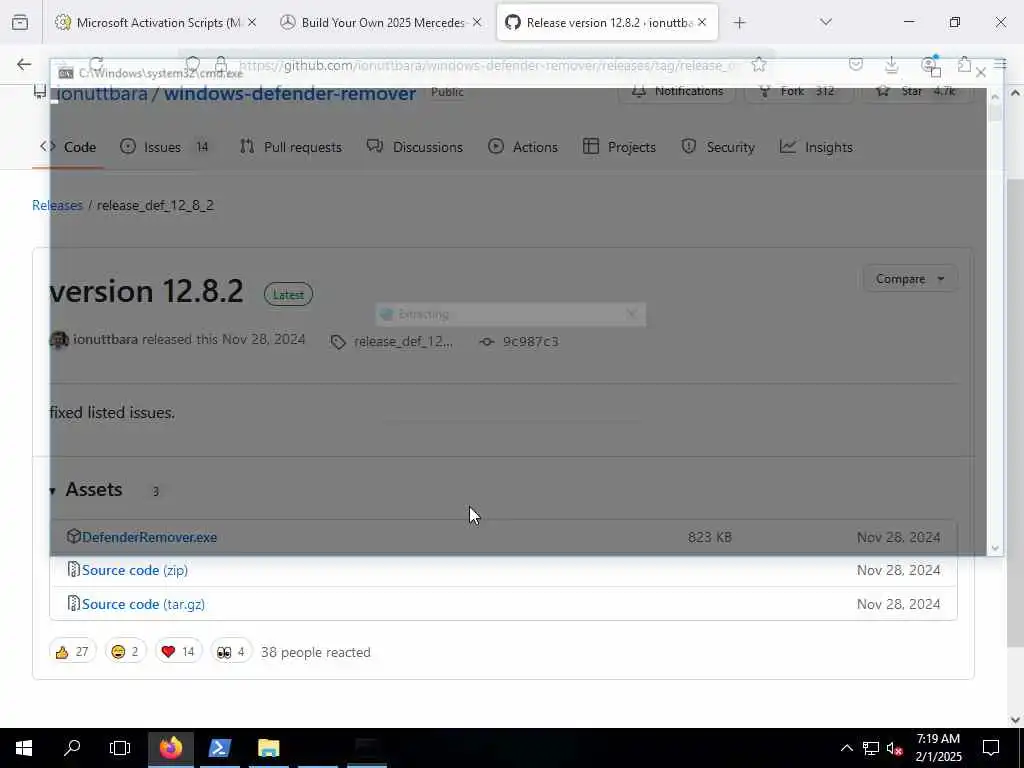The height and width of the screenshot is (768, 1024).
Task: Open Windows taskbar Search
Action: click(x=72, y=748)
